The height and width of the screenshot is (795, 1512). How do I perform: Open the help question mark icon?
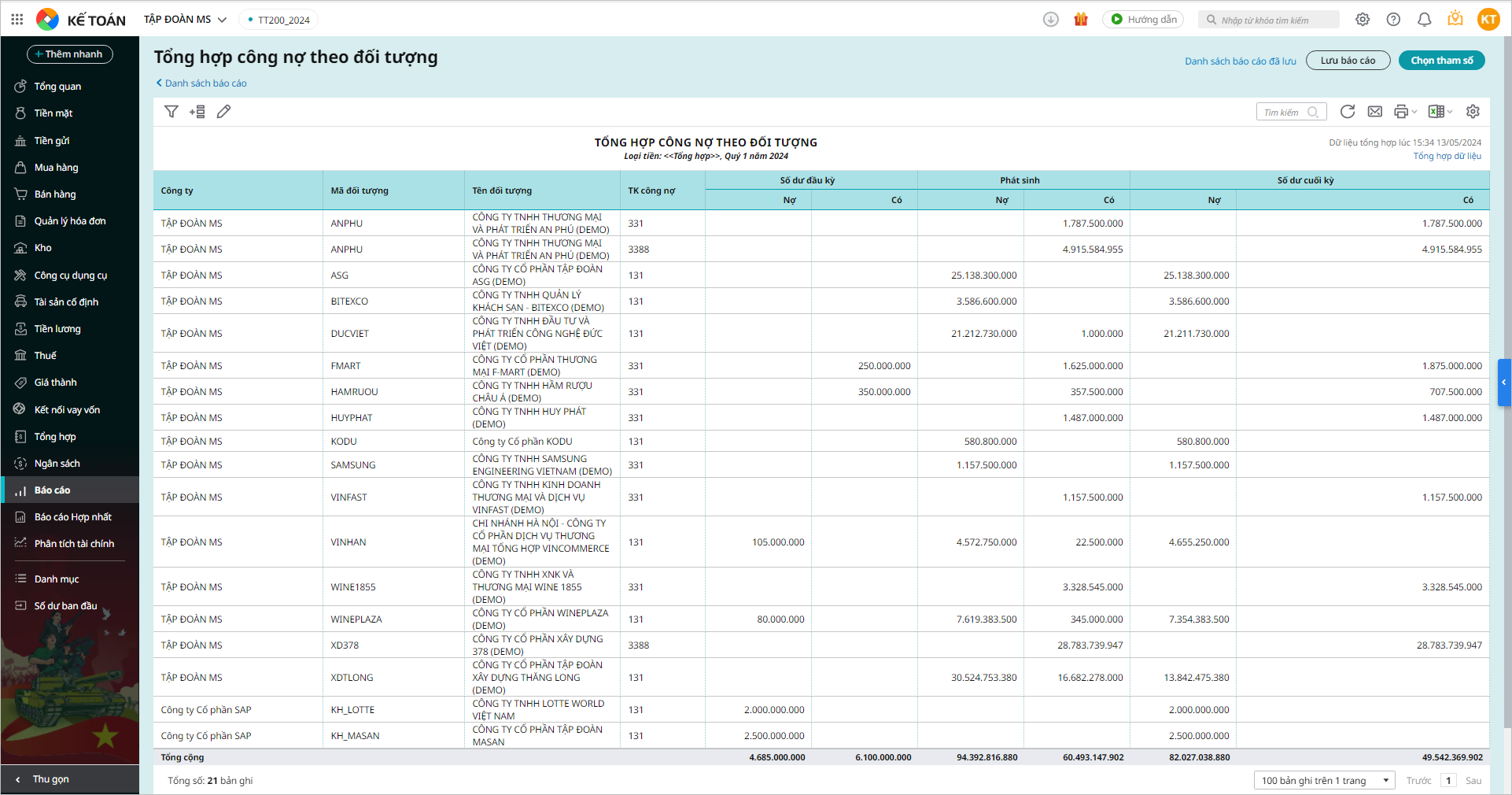pyautogui.click(x=1393, y=20)
